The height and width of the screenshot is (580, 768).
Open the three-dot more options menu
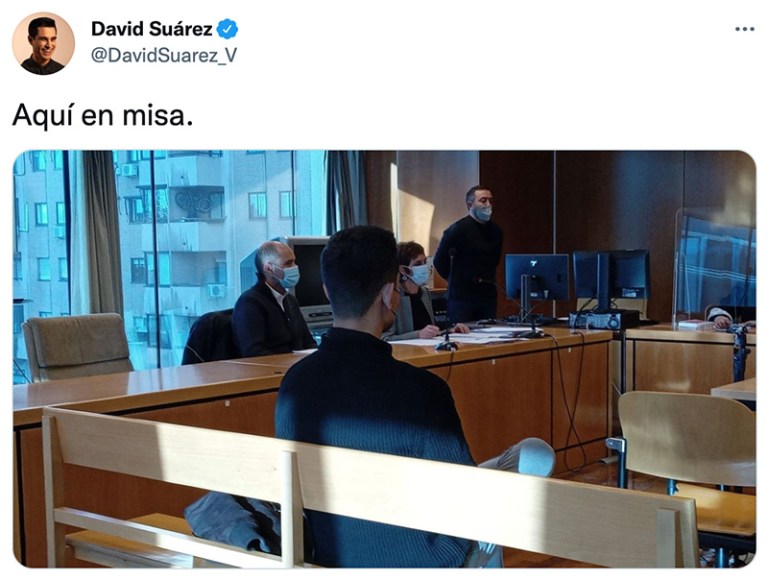744,29
